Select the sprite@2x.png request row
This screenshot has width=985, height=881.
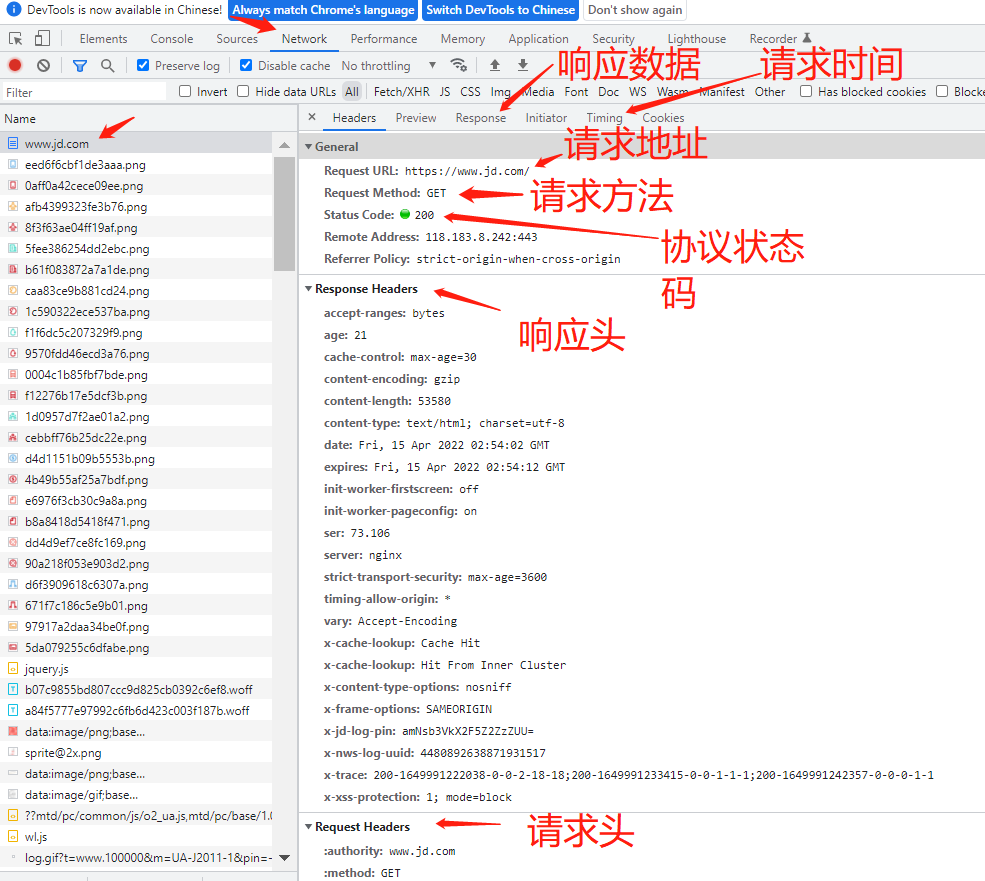pos(136,752)
